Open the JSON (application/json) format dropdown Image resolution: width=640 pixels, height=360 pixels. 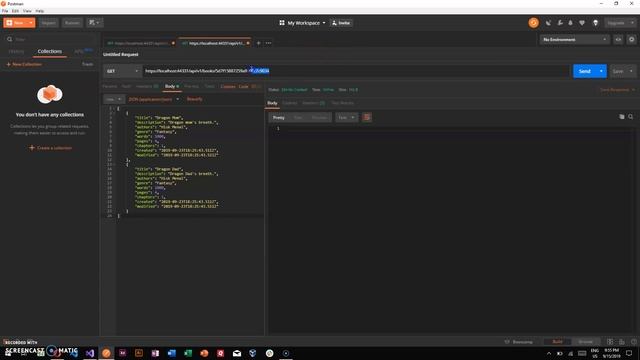[x=154, y=99]
